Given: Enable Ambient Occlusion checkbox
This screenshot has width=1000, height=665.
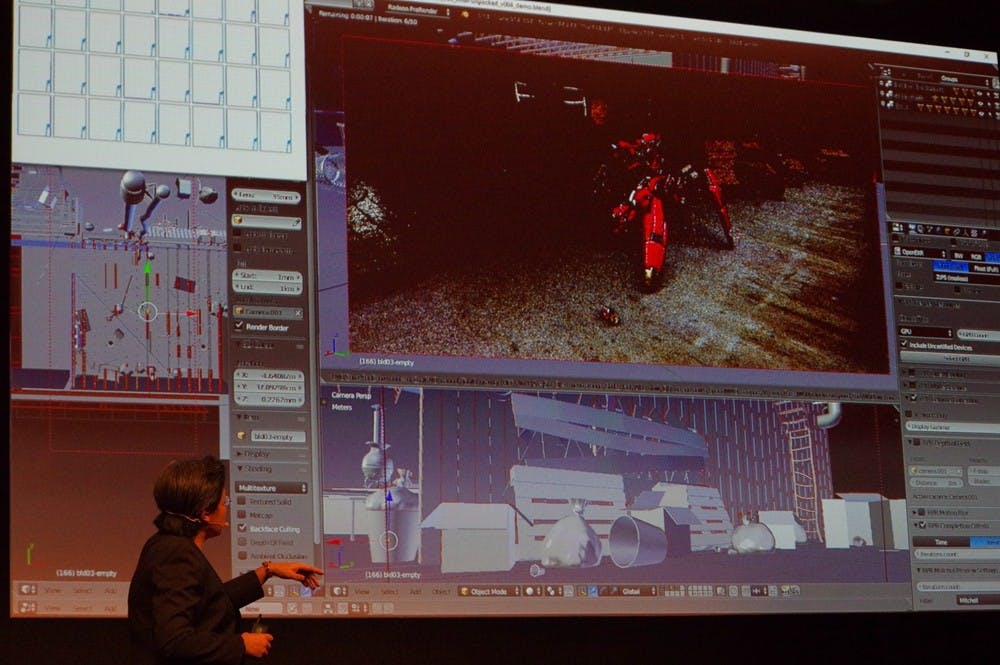Looking at the screenshot, I should (x=241, y=555).
